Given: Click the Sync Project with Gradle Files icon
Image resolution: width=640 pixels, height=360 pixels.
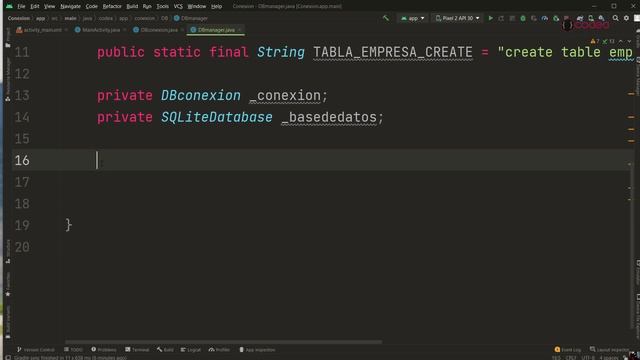Looking at the screenshot, I should 580,18.
